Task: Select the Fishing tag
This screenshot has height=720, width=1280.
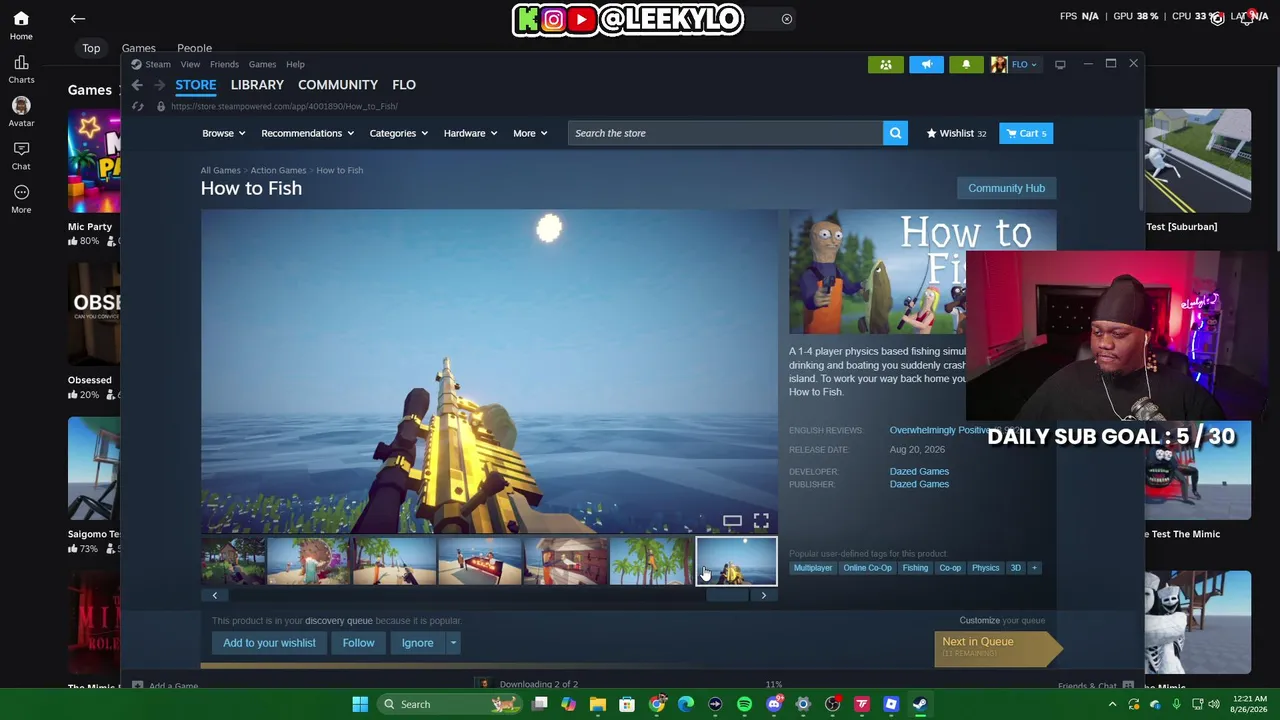Action: pos(915,568)
